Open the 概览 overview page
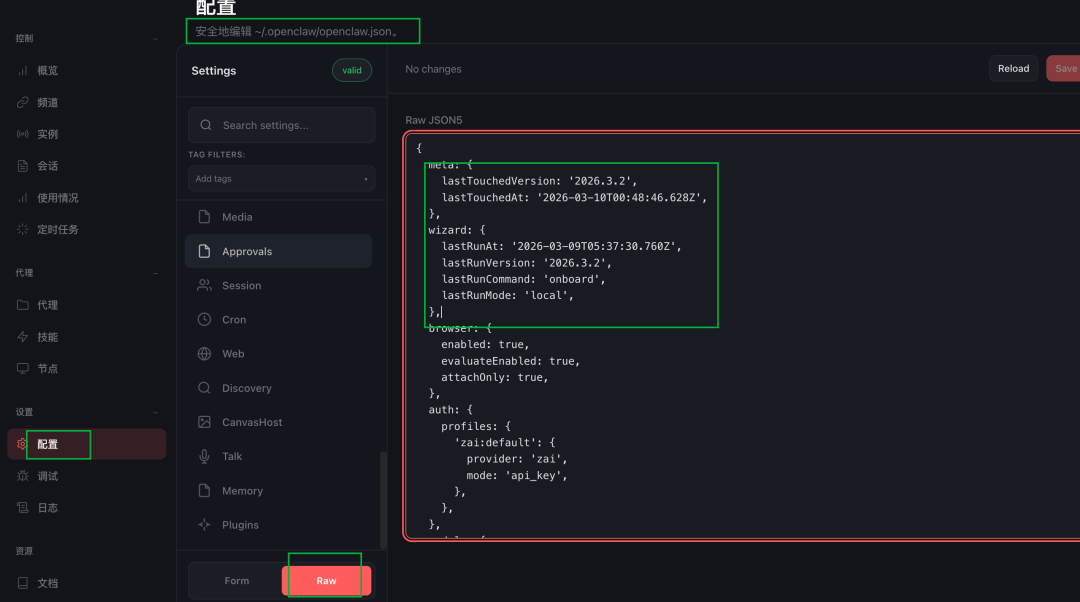The width and height of the screenshot is (1080, 602). click(86, 71)
